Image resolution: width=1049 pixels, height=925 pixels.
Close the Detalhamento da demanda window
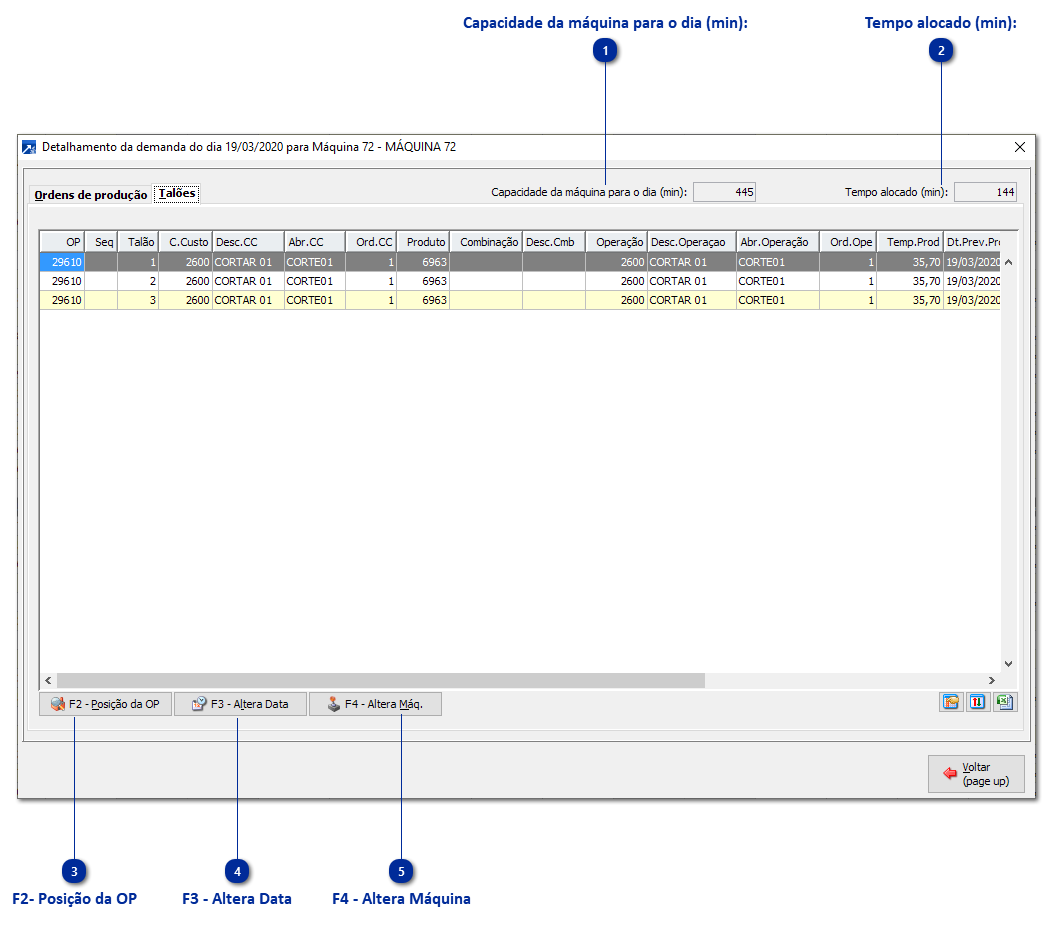coord(1020,147)
